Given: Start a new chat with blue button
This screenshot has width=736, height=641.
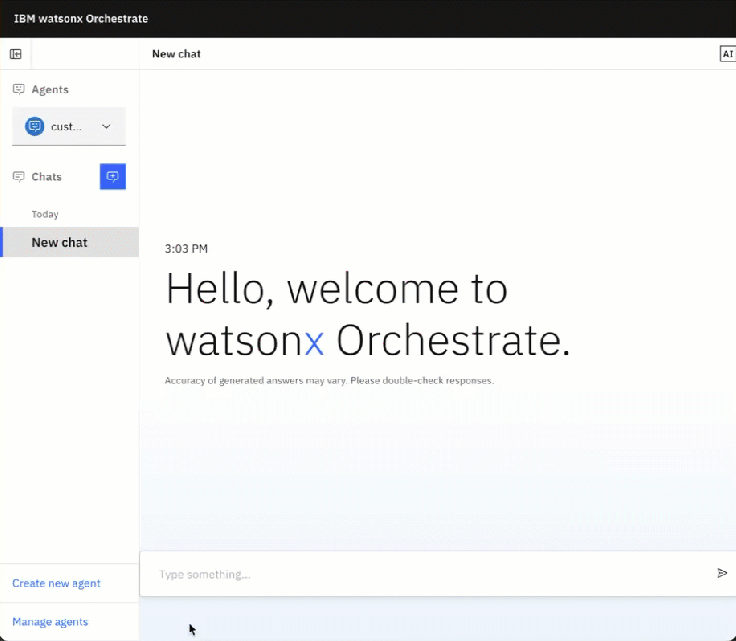Looking at the screenshot, I should pos(113,177).
